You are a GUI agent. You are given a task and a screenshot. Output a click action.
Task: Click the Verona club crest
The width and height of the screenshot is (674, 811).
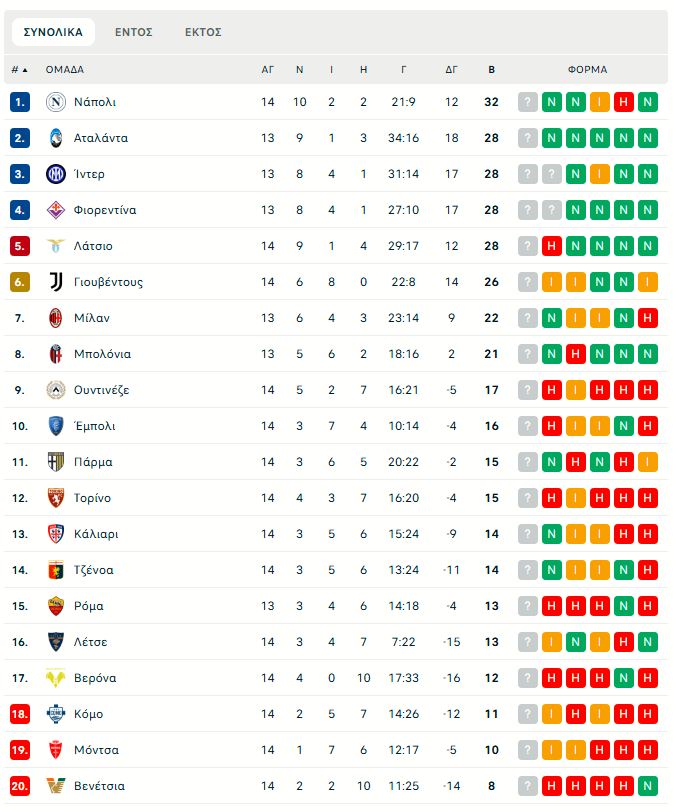(x=56, y=678)
